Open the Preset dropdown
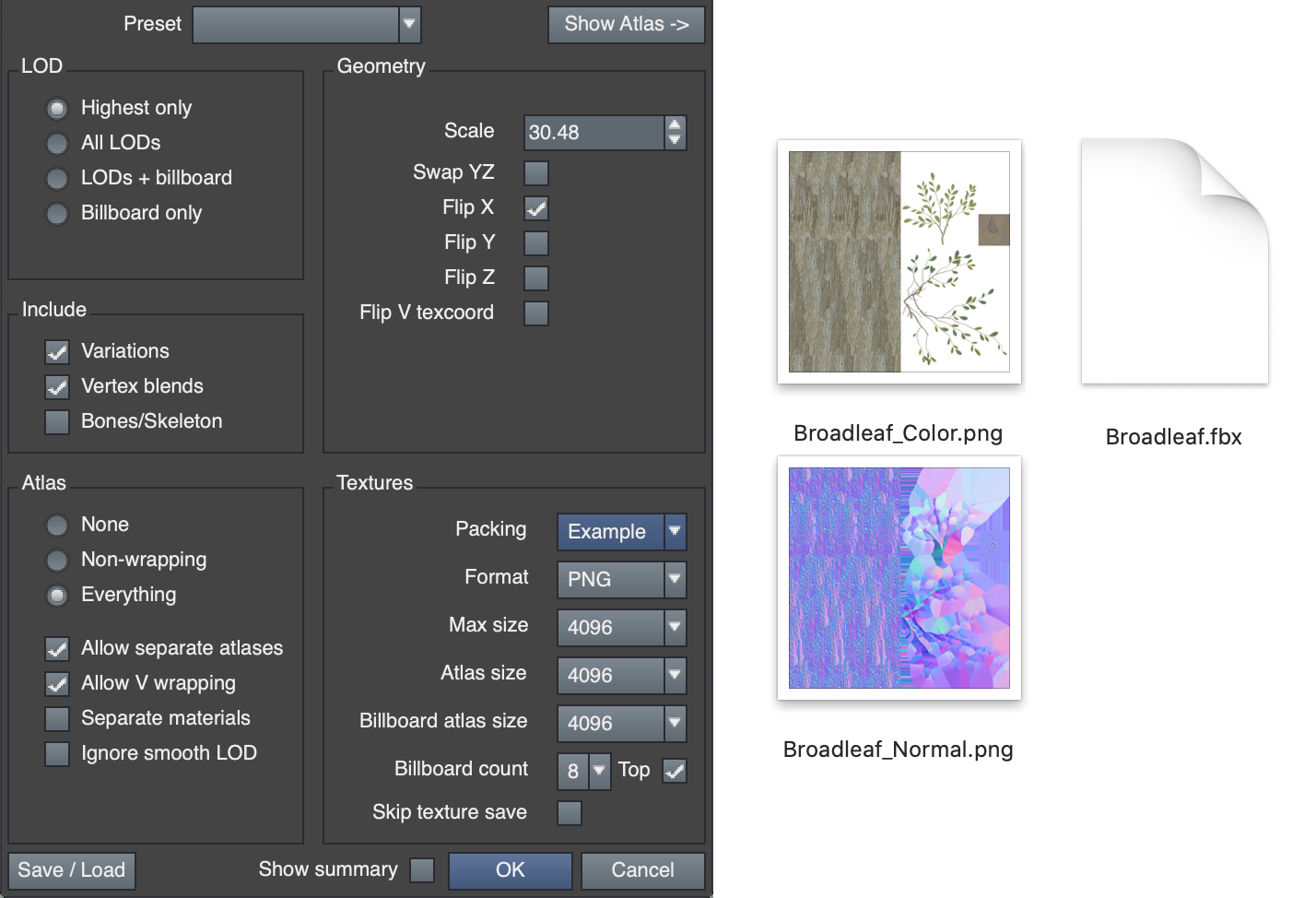This screenshot has height=898, width=1316. 307,25
